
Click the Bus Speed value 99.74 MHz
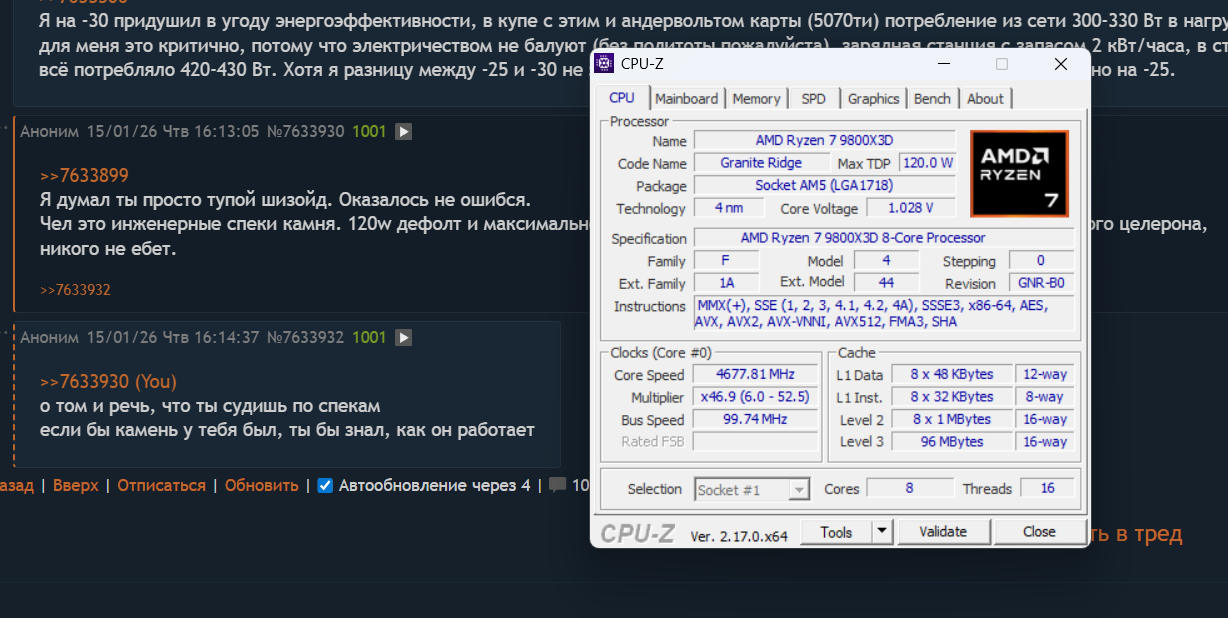pos(755,419)
